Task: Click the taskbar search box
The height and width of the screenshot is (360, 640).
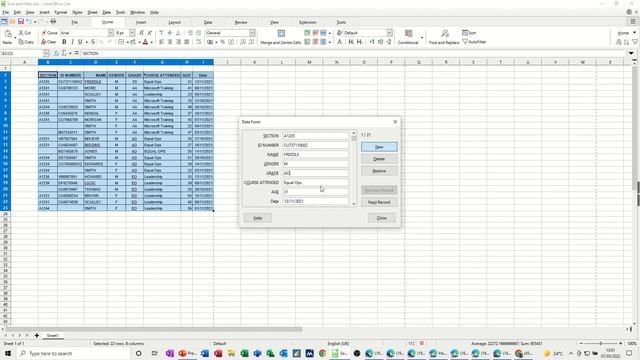Action: [73, 353]
